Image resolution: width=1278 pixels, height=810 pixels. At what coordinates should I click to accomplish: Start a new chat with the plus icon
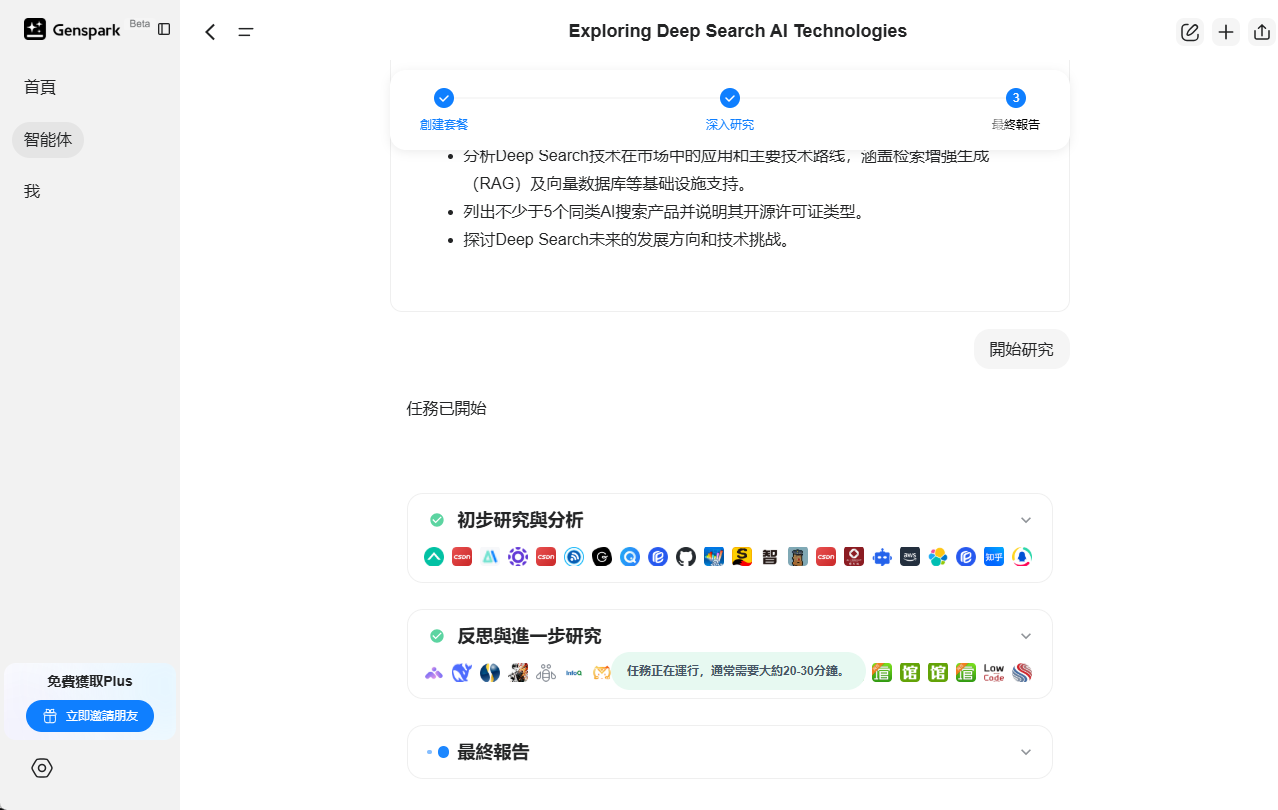[1226, 32]
